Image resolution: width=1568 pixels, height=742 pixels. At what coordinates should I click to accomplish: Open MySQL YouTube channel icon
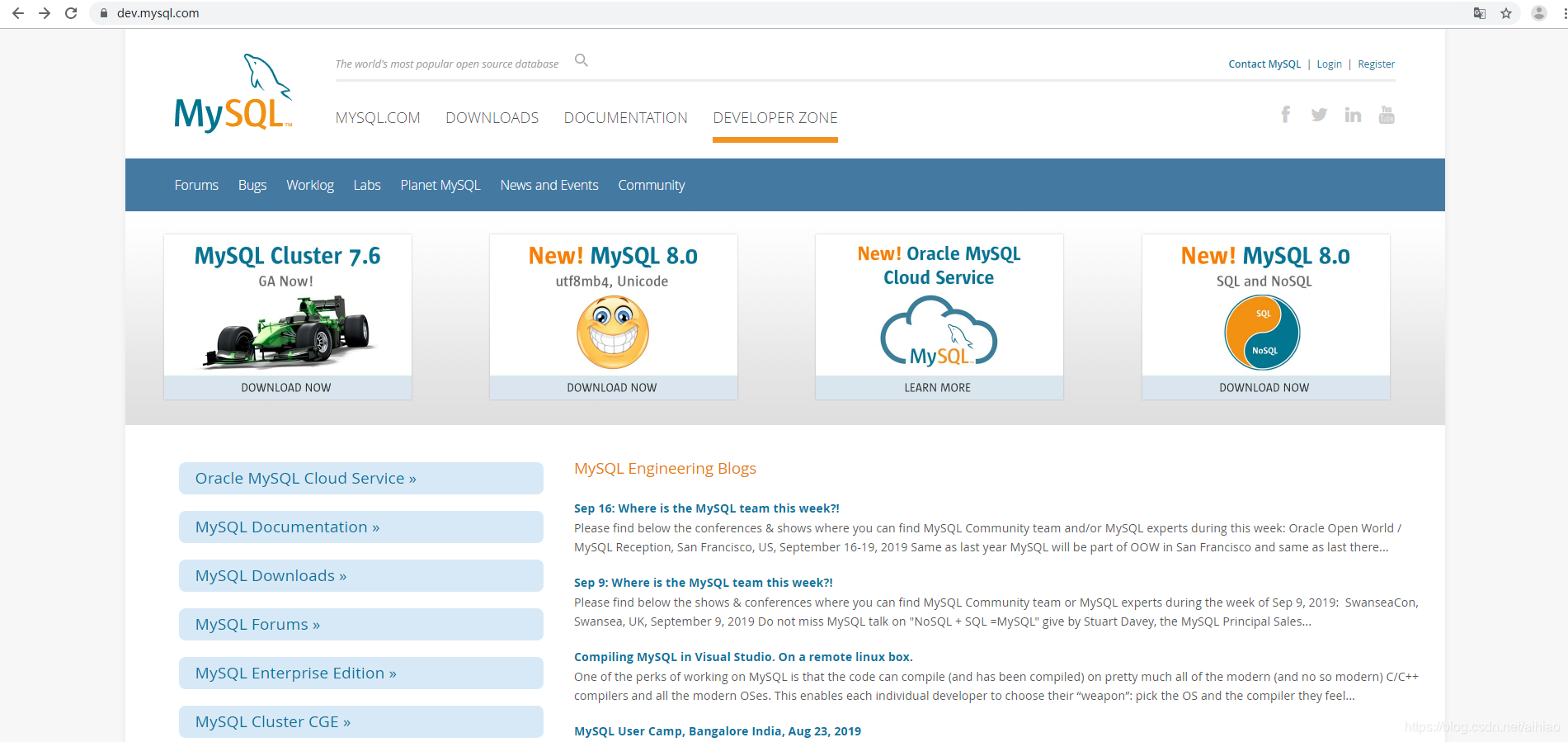(x=1387, y=115)
